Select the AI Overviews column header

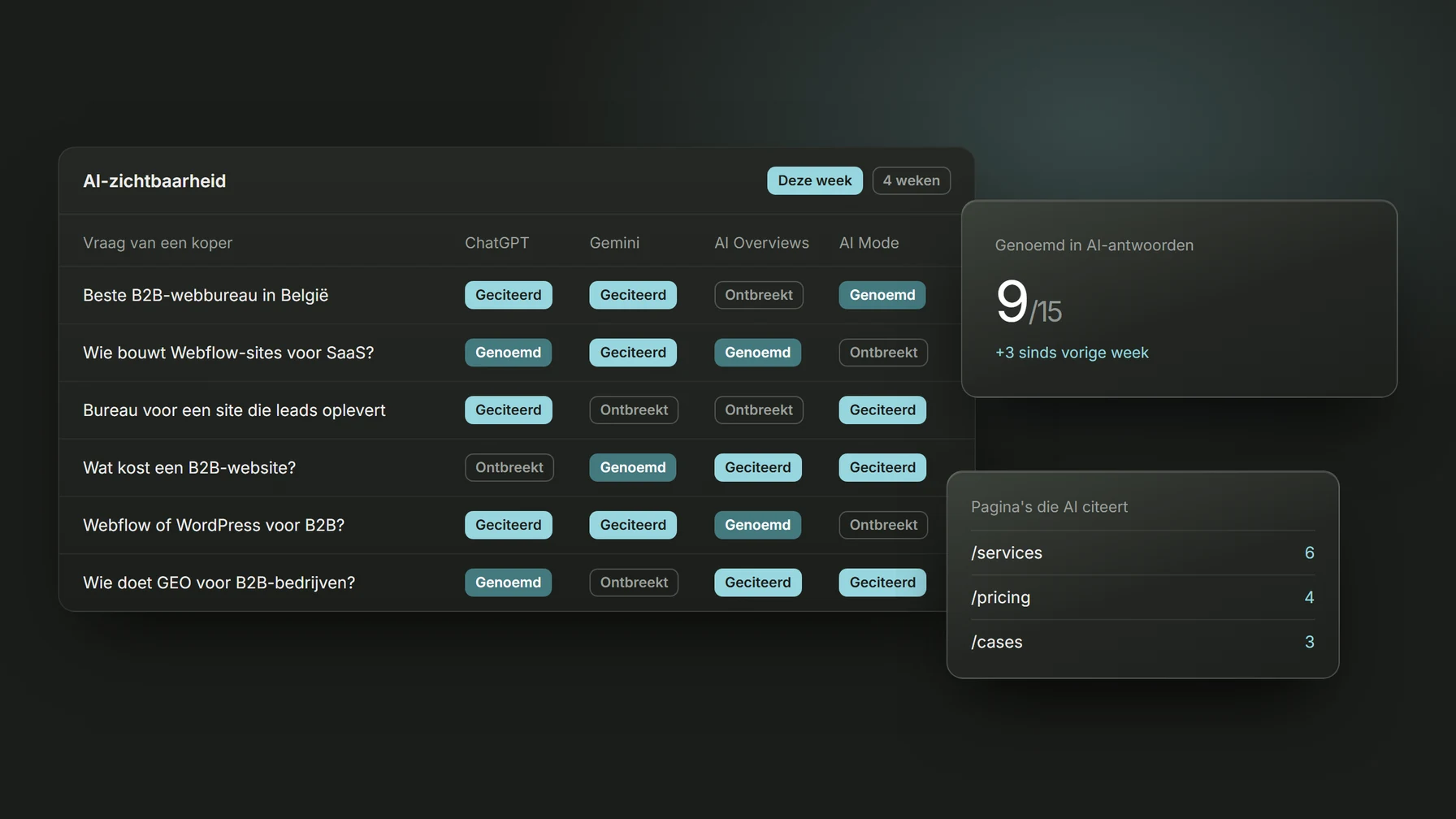pyautogui.click(x=761, y=243)
